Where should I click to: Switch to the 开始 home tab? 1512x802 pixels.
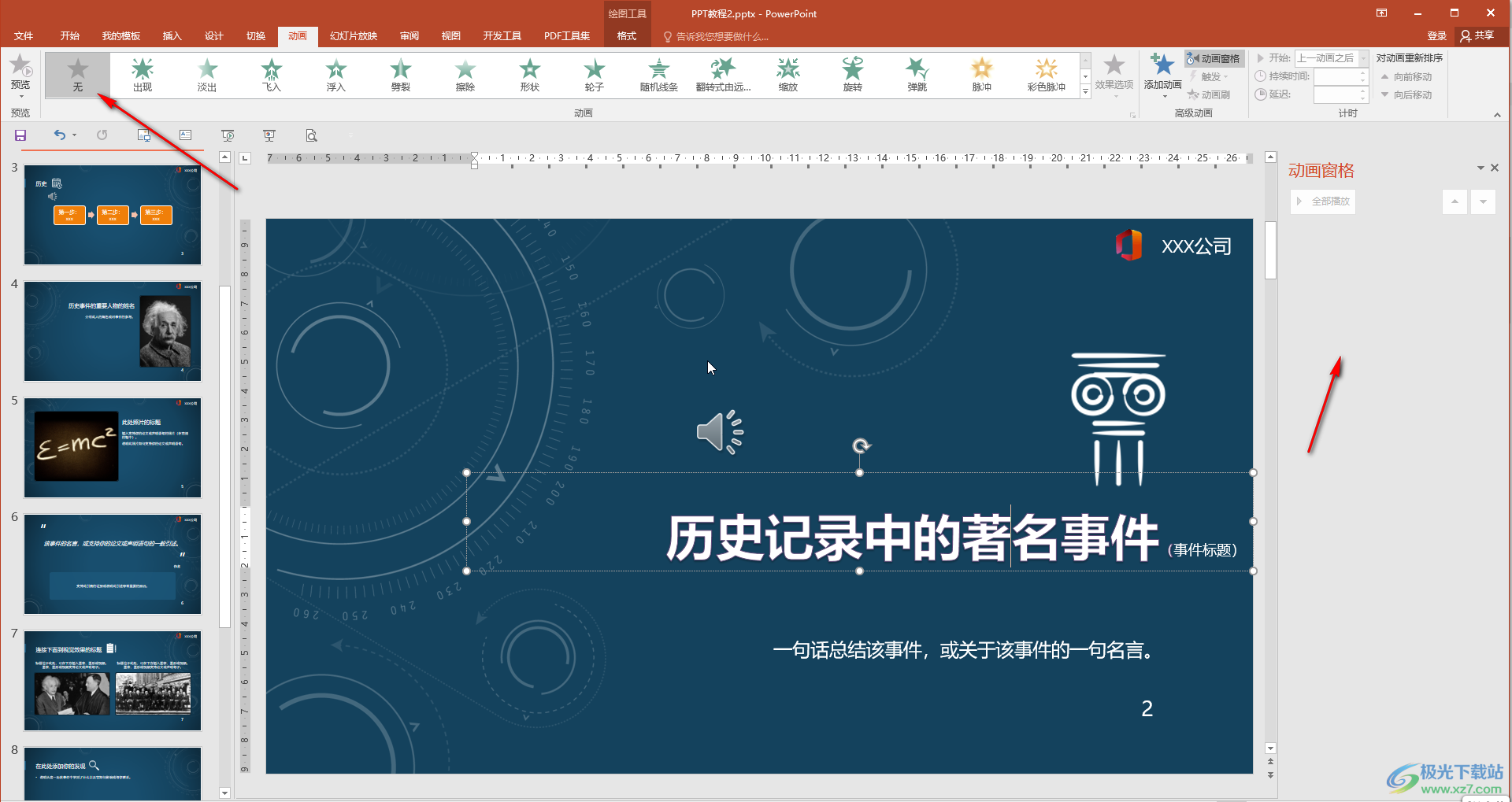click(x=70, y=36)
